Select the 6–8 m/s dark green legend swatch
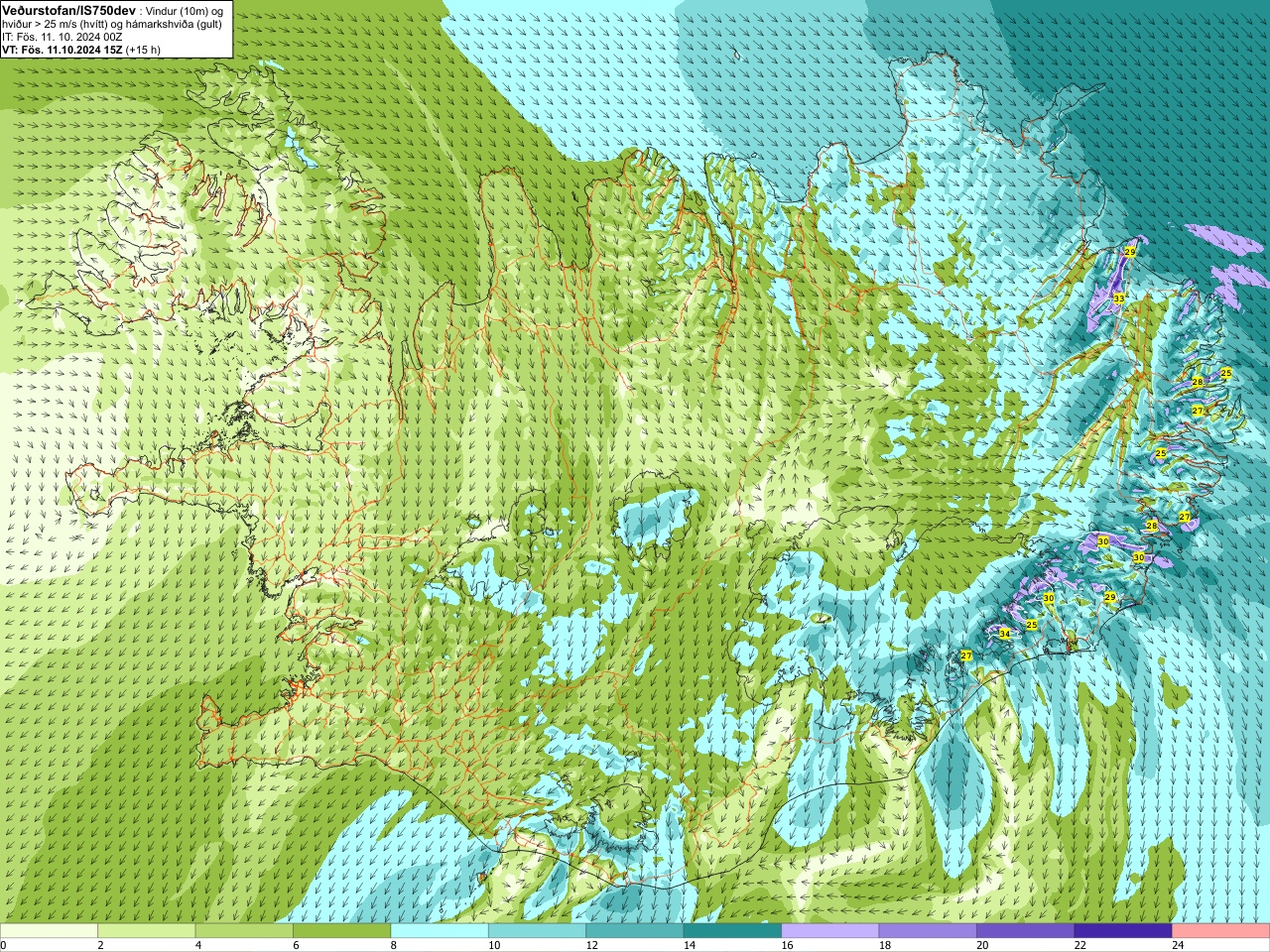The image size is (1270, 952). (341, 931)
